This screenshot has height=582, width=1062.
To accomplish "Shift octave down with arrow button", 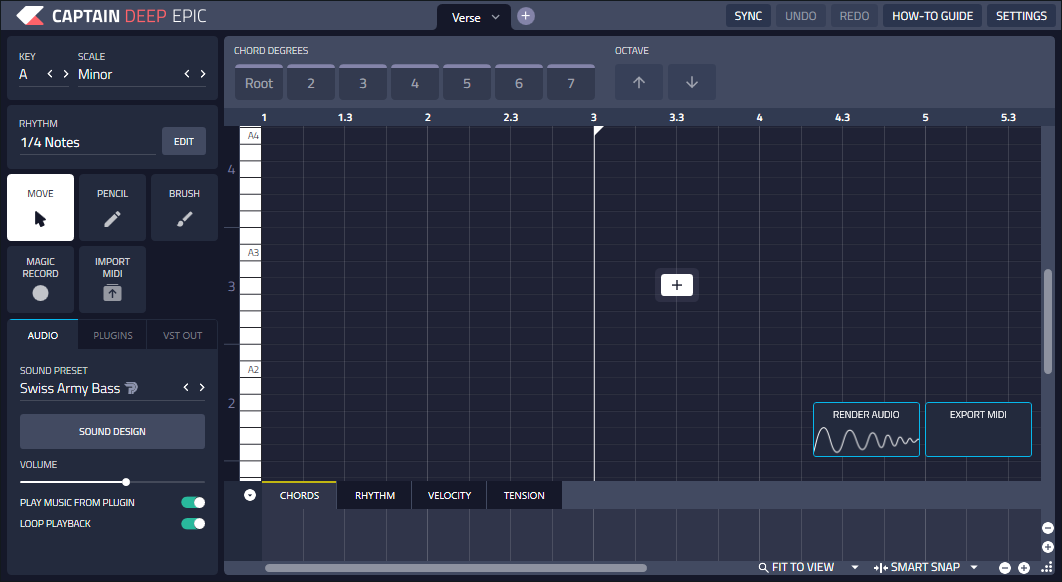I will [x=692, y=83].
